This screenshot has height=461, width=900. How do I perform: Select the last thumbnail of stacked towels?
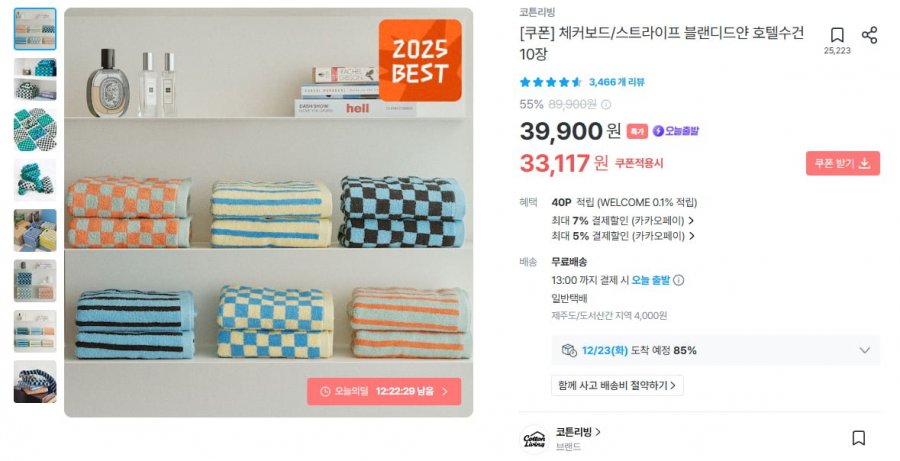(35, 382)
